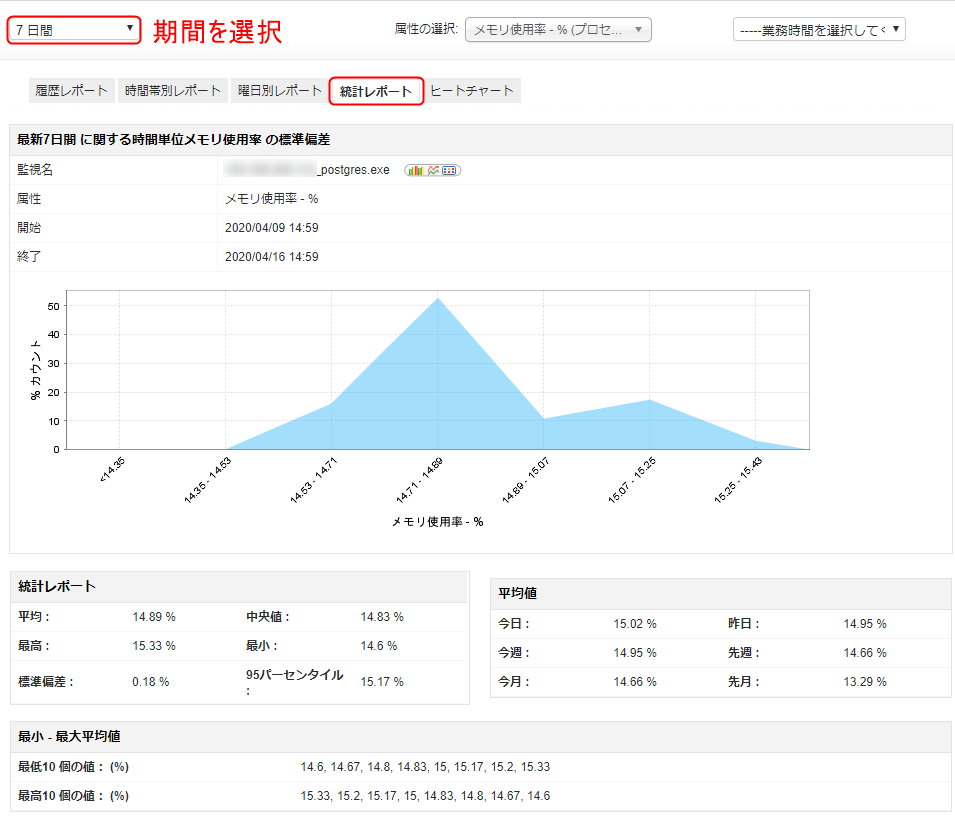Click the chart peak at 14.71 - 14.89
This screenshot has height=817, width=955.
pyautogui.click(x=438, y=299)
